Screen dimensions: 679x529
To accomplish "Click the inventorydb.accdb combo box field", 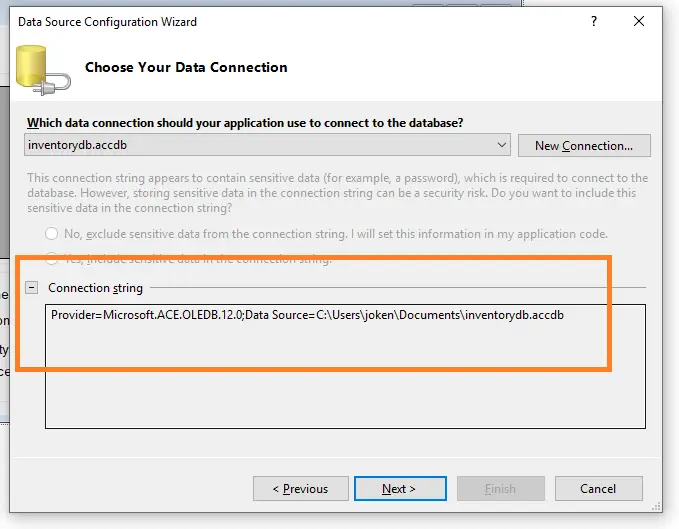I will pyautogui.click(x=260, y=145).
